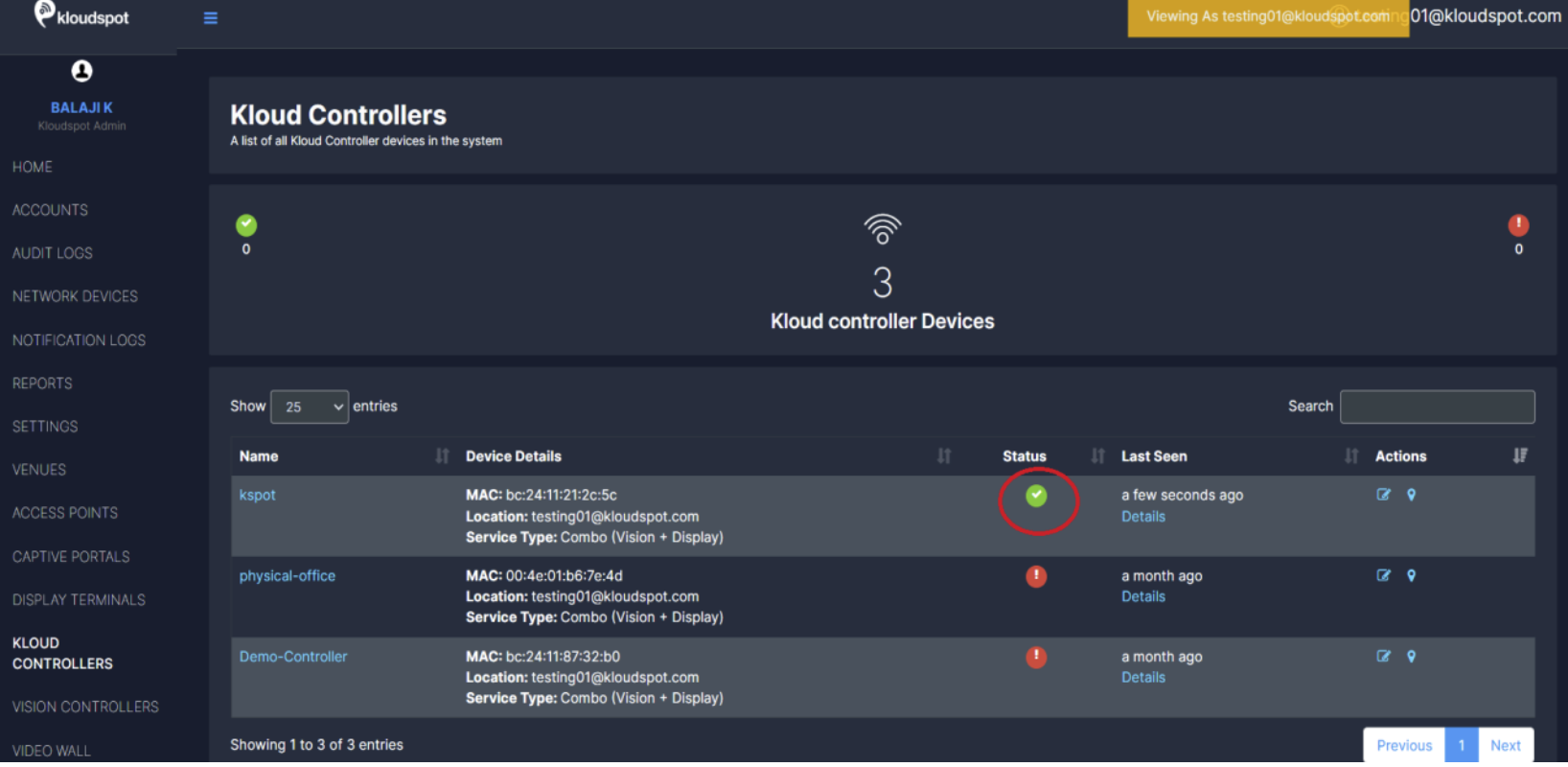Open Network Devices in the sidebar
1568x767 pixels.
(75, 296)
